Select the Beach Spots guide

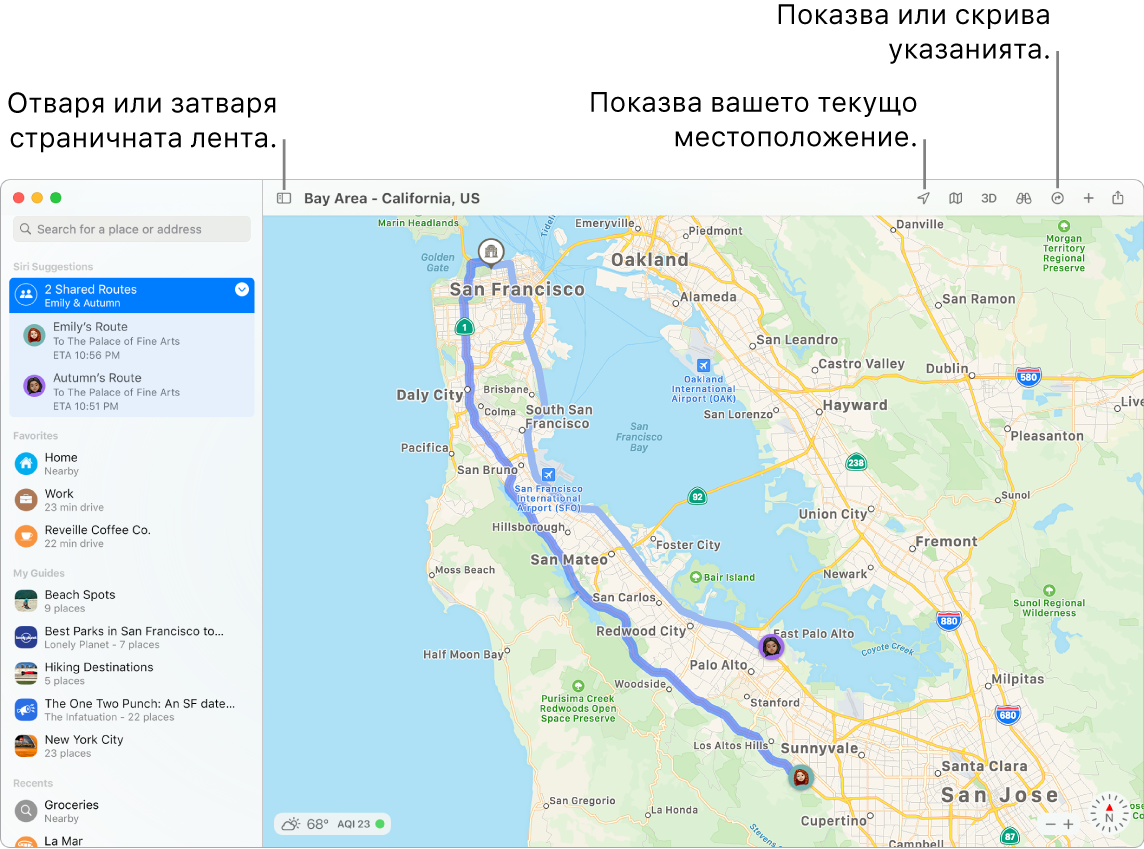(131, 600)
